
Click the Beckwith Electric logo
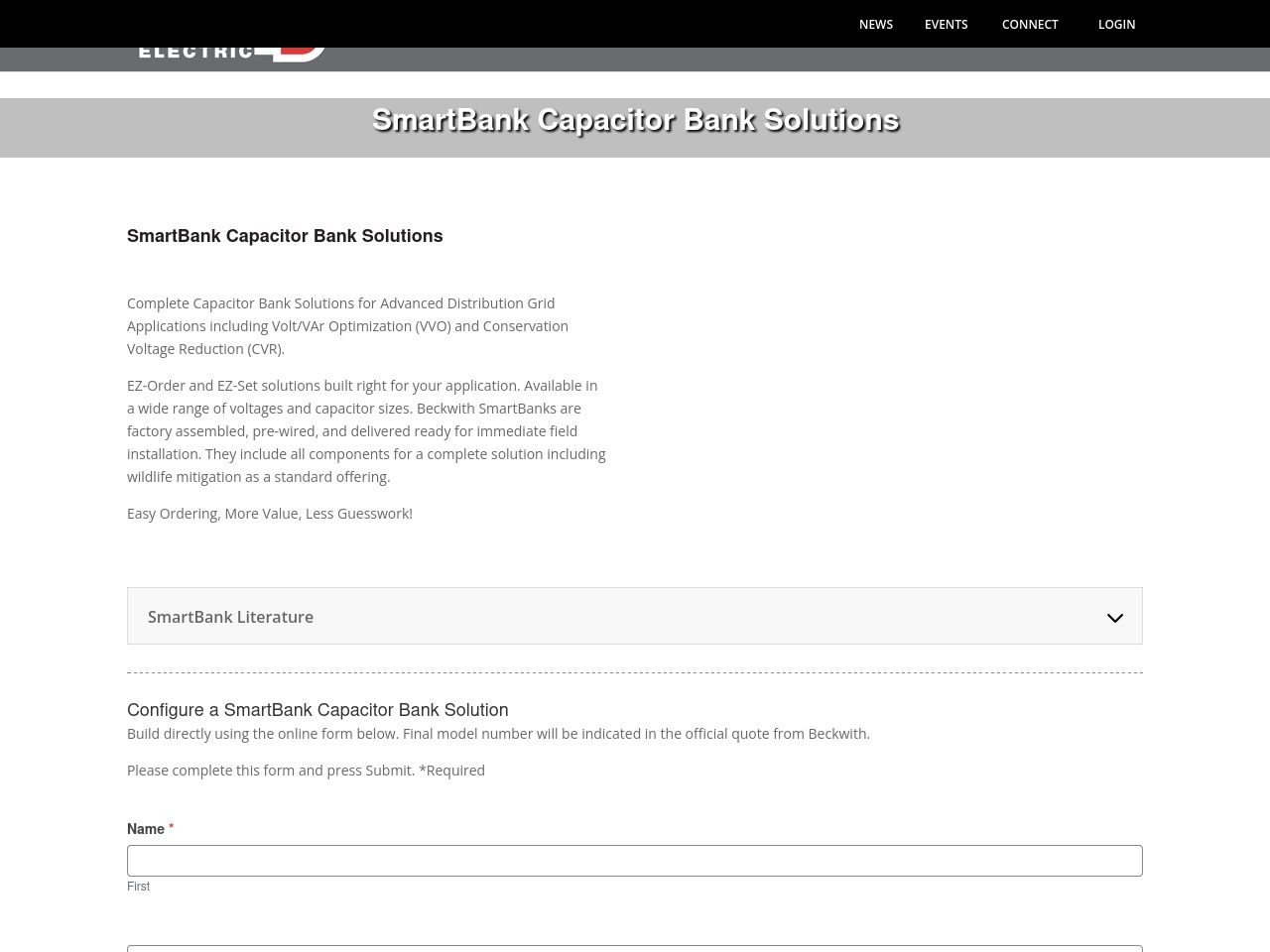tap(232, 54)
